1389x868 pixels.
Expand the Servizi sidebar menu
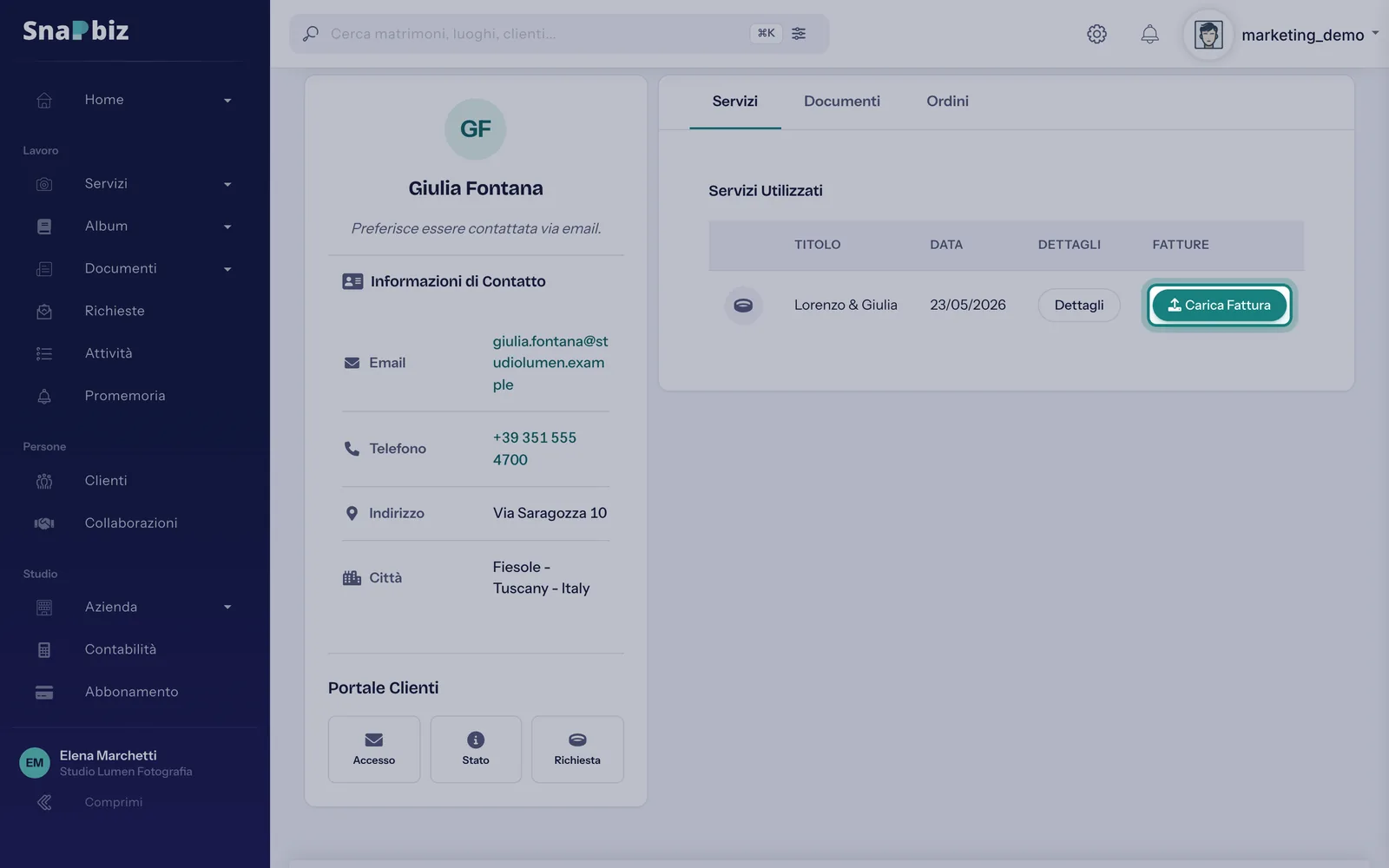click(227, 185)
